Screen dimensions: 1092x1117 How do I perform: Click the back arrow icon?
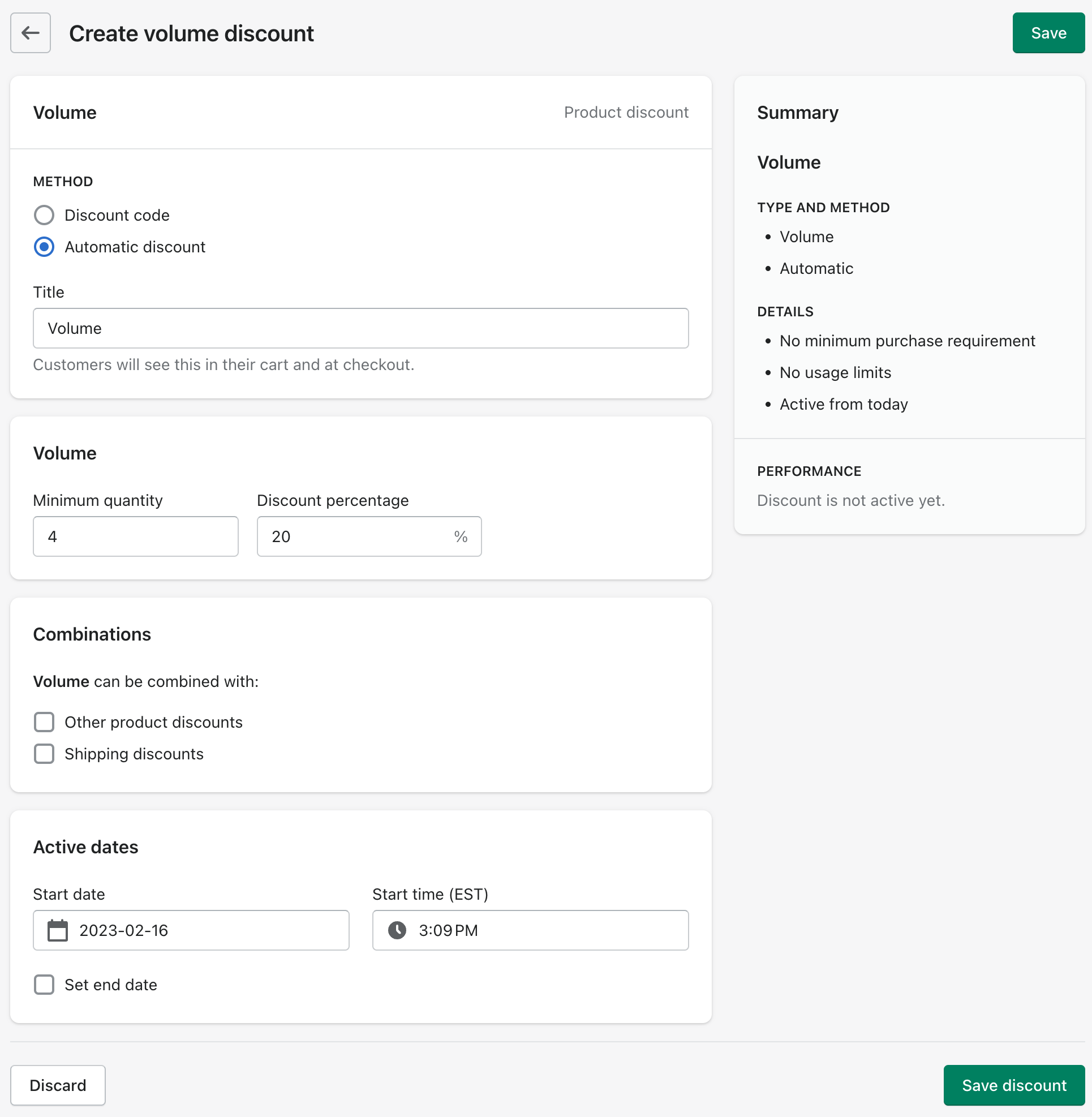click(31, 33)
